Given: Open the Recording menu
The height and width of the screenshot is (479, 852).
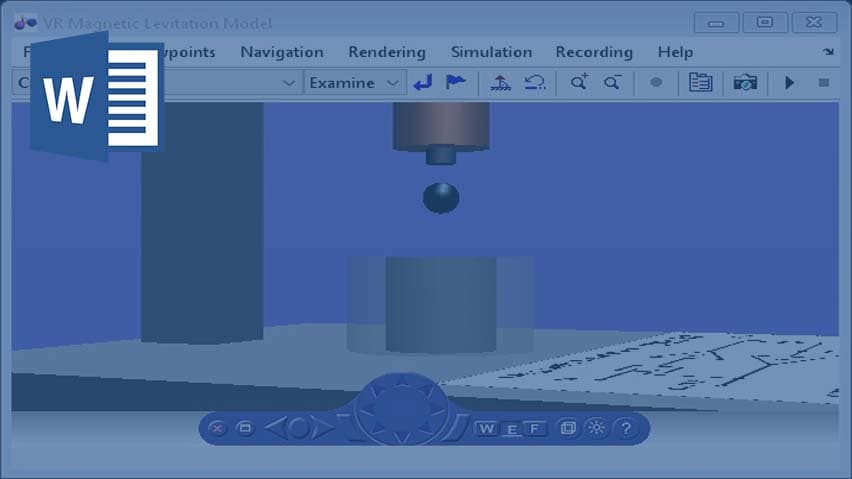Looking at the screenshot, I should (x=594, y=52).
